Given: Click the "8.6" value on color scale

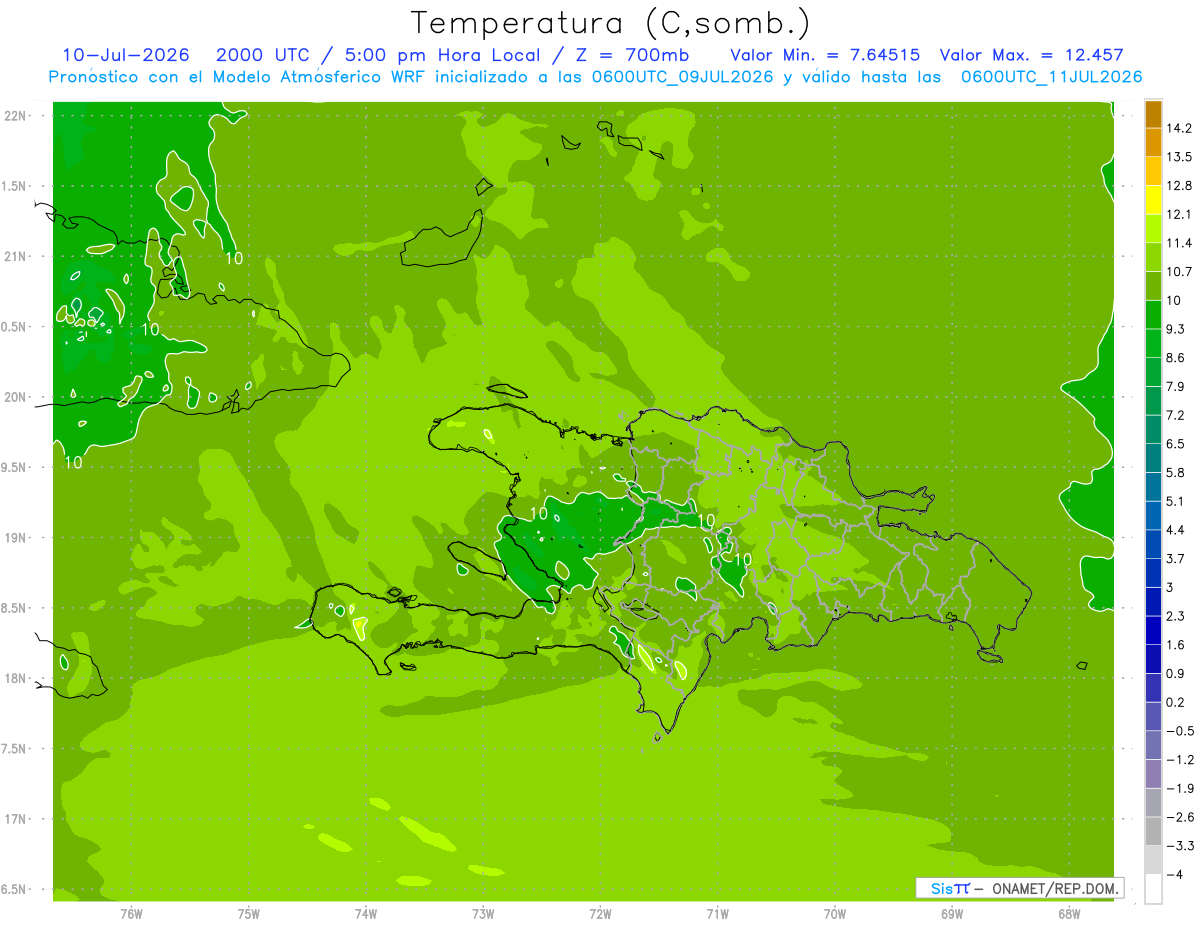Looking at the screenshot, I should click(1176, 358).
